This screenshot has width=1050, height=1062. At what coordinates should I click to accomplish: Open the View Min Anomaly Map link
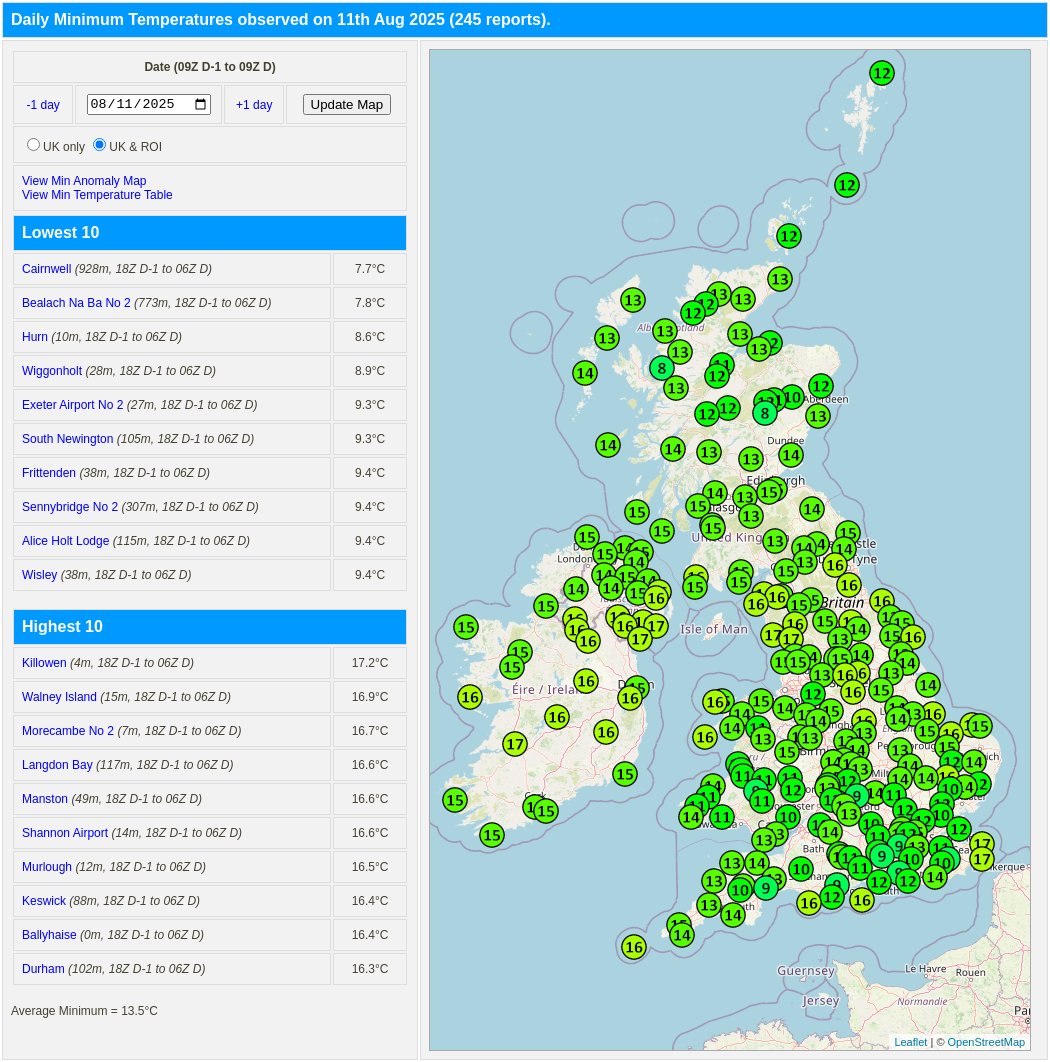pos(84,181)
